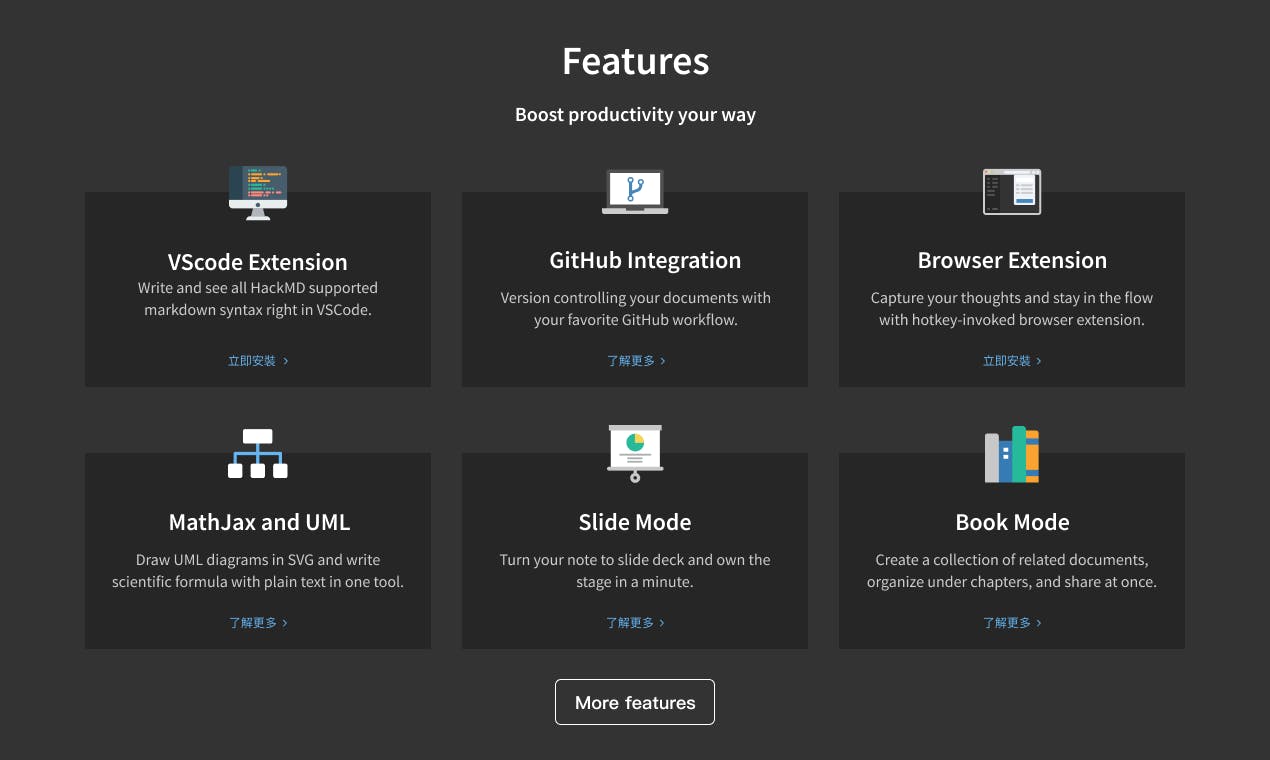Click the GitHub Integration heading
The height and width of the screenshot is (760, 1270).
pos(645,260)
